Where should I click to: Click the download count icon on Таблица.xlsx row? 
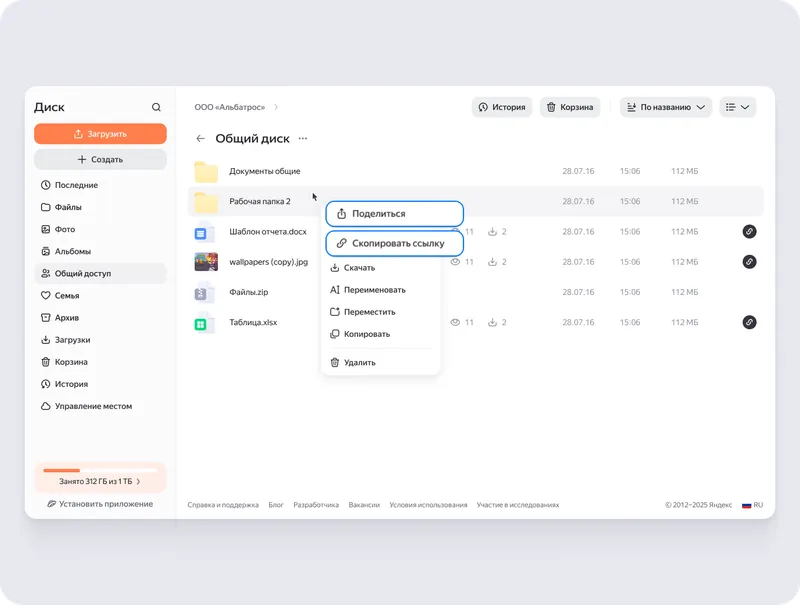click(492, 322)
